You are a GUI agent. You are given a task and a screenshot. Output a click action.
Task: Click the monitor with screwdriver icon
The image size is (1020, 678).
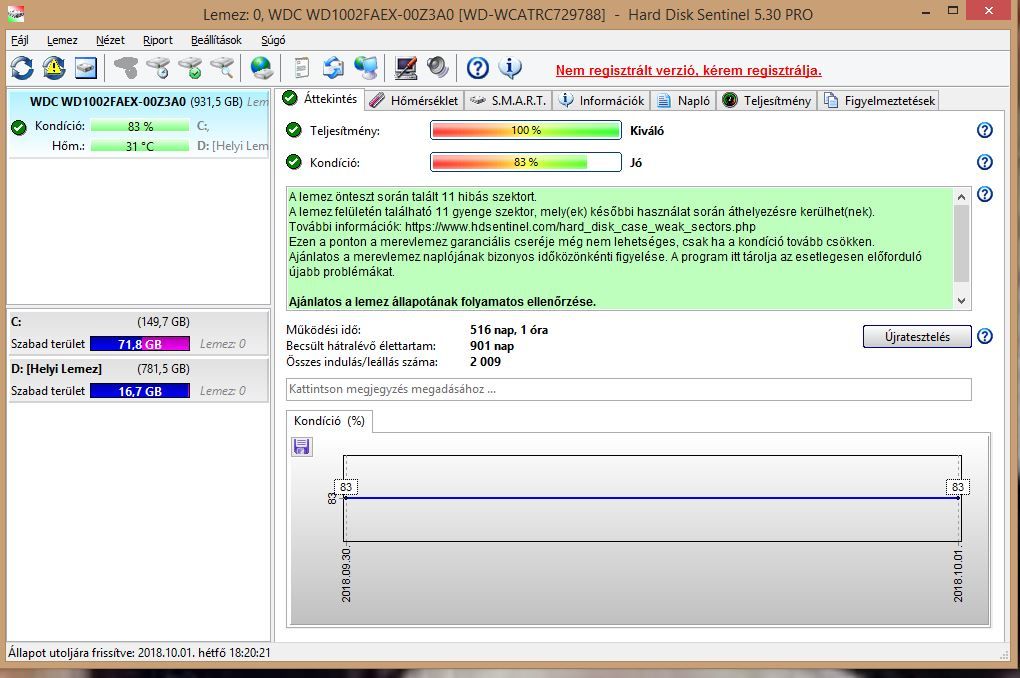point(406,68)
